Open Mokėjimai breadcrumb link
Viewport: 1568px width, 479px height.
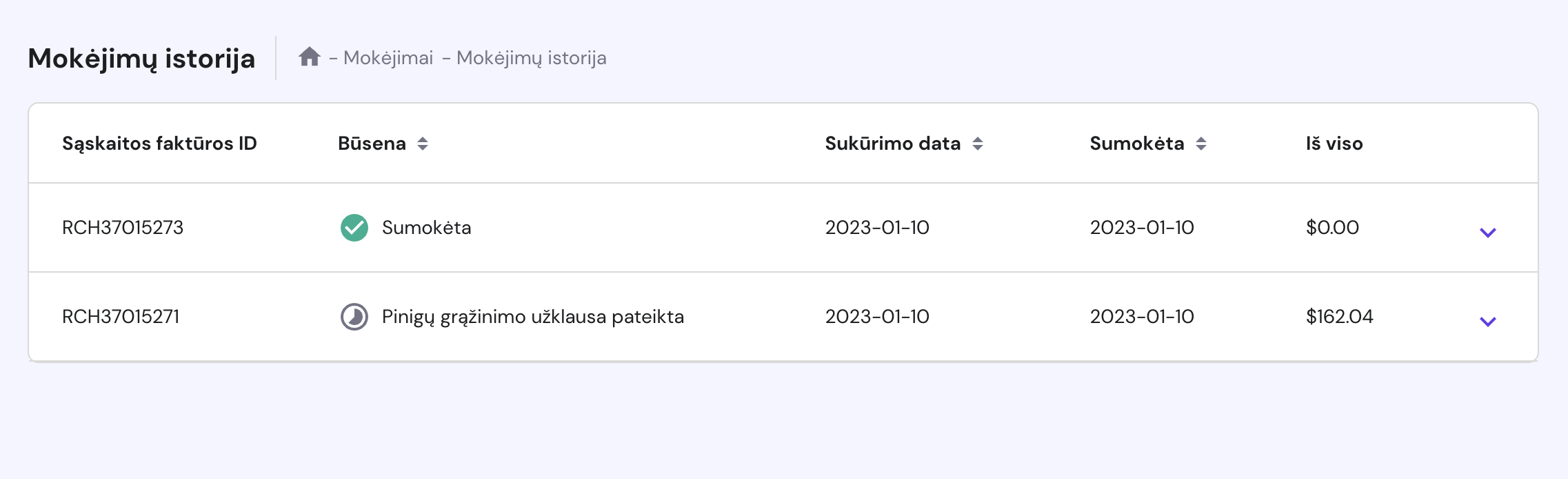click(388, 58)
